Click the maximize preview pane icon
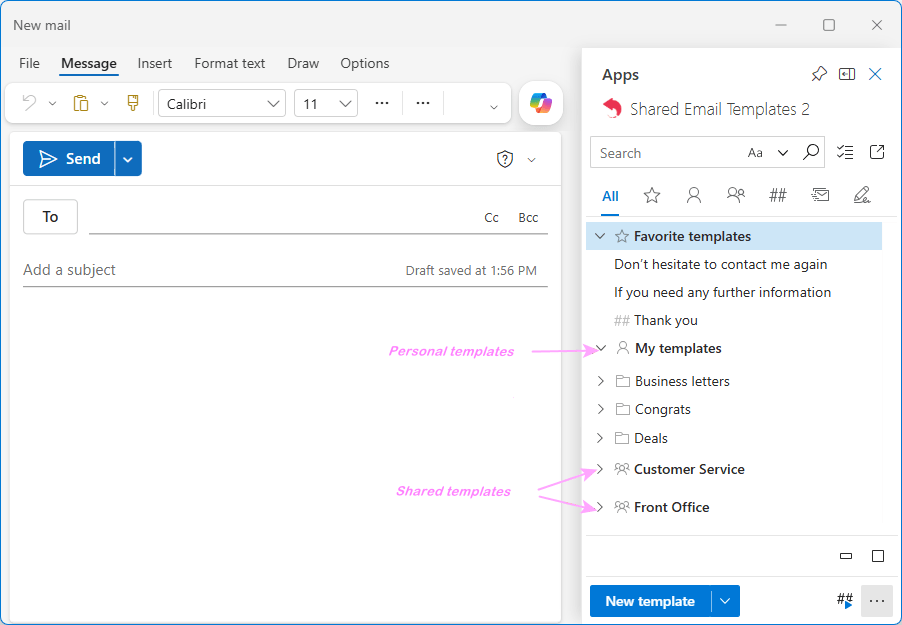This screenshot has width=902, height=625. tap(878, 556)
